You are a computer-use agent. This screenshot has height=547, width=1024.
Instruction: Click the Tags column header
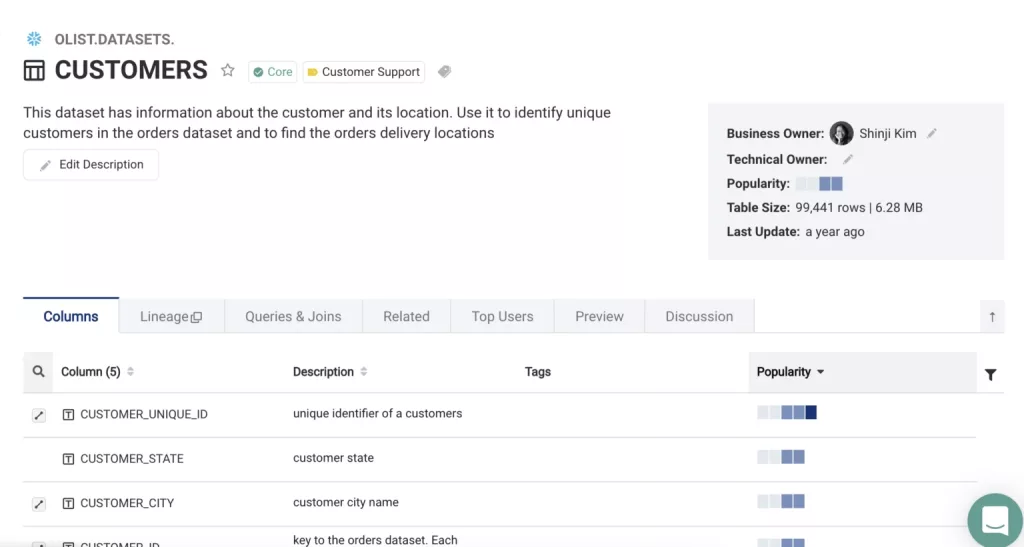(537, 371)
